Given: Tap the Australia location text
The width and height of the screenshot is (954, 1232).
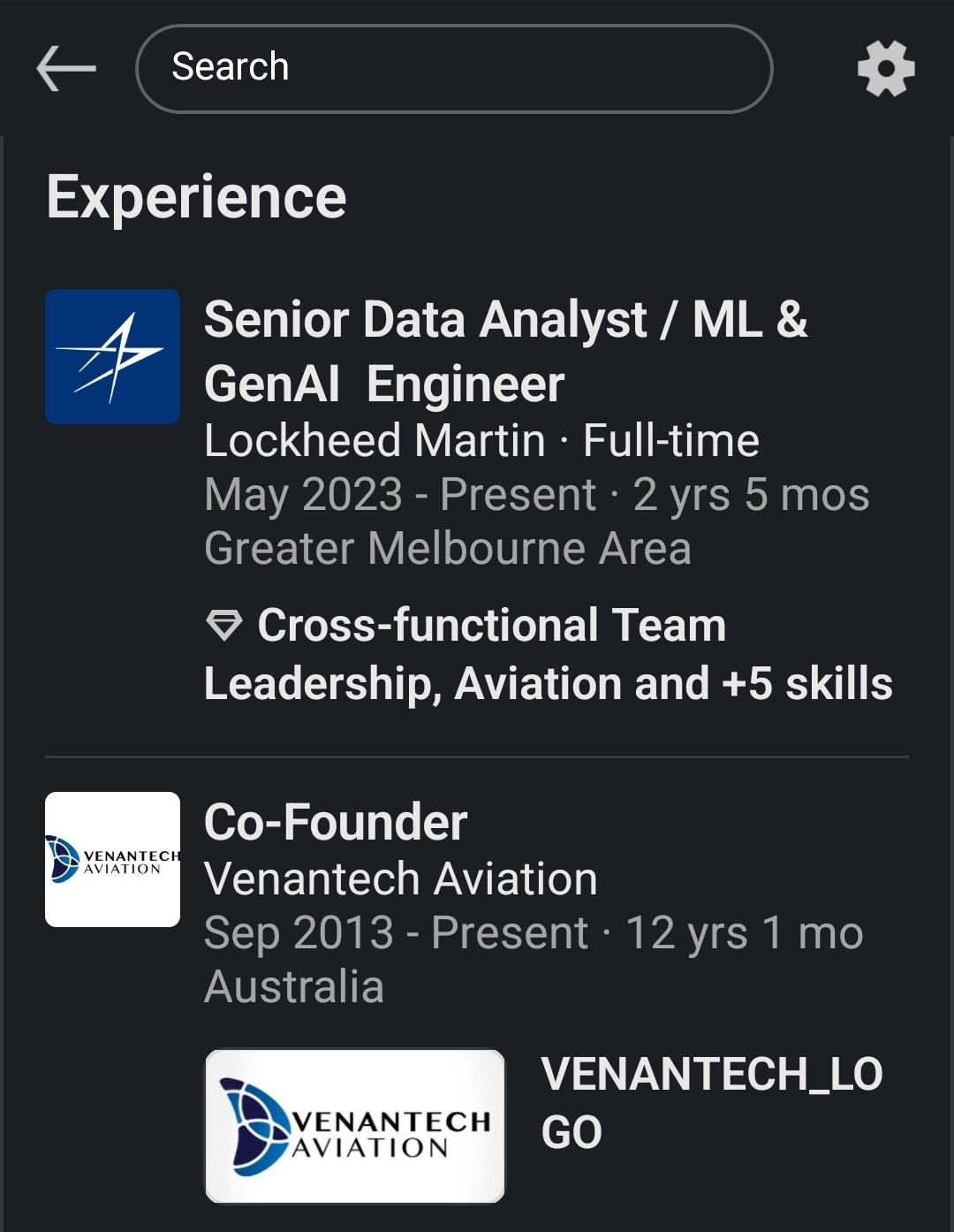Looking at the screenshot, I should [x=294, y=986].
